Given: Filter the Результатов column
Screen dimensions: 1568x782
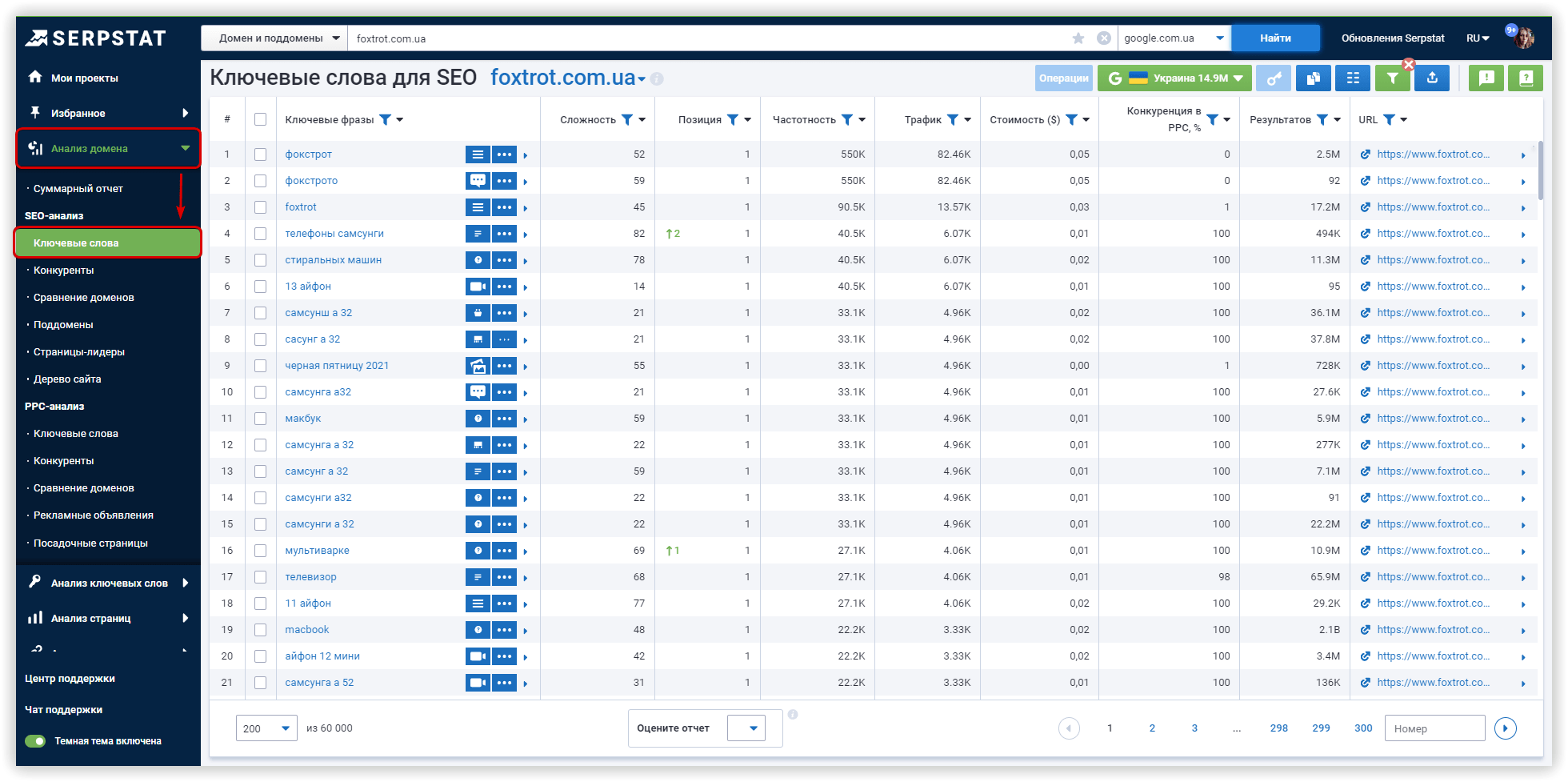Looking at the screenshot, I should point(1322,120).
